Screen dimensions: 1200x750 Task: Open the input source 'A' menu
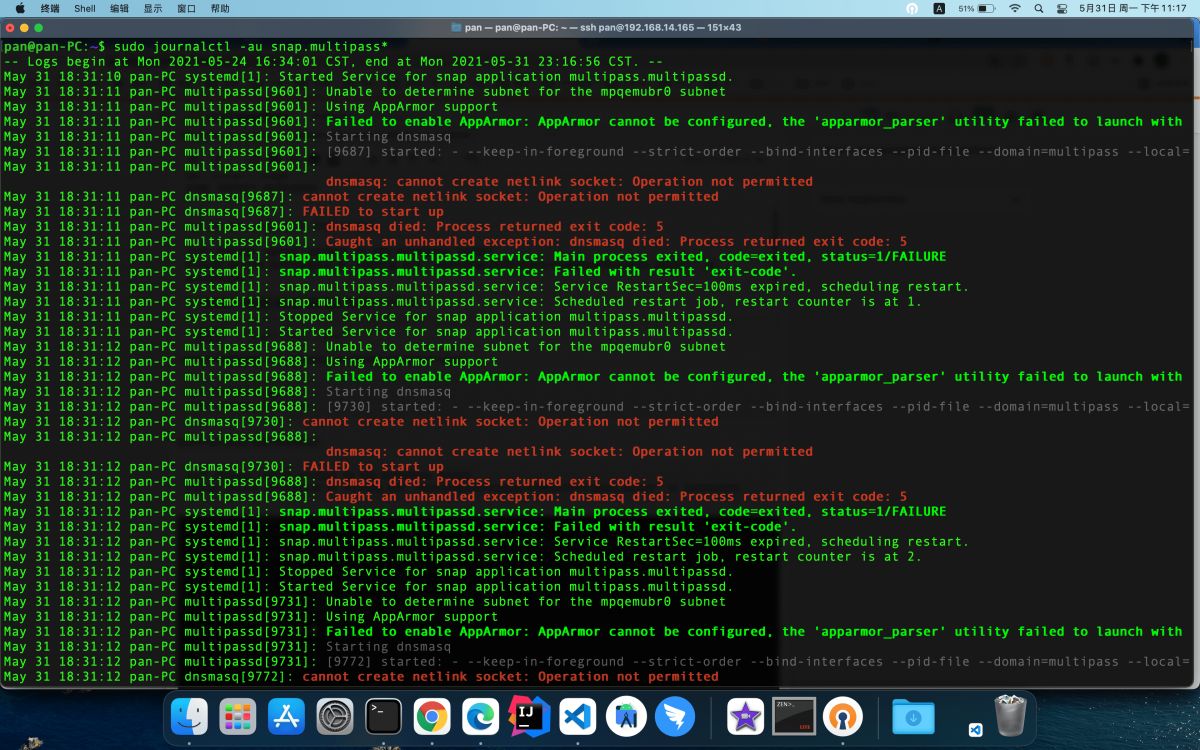pos(939,8)
